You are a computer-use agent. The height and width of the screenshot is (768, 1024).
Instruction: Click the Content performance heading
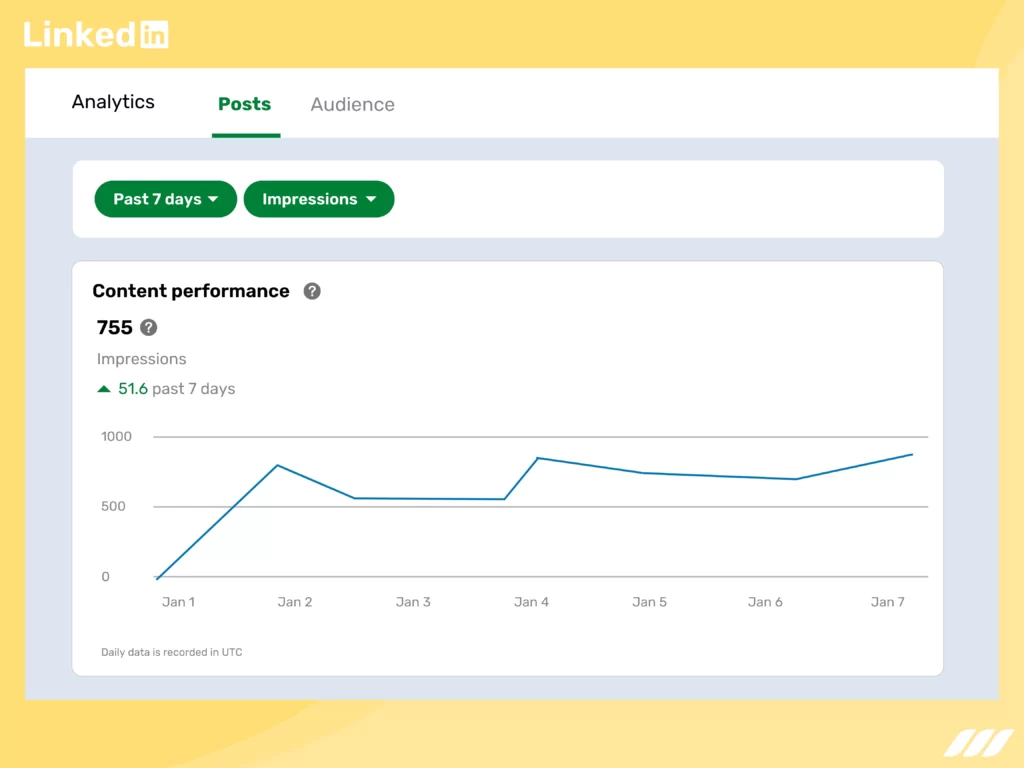click(191, 291)
